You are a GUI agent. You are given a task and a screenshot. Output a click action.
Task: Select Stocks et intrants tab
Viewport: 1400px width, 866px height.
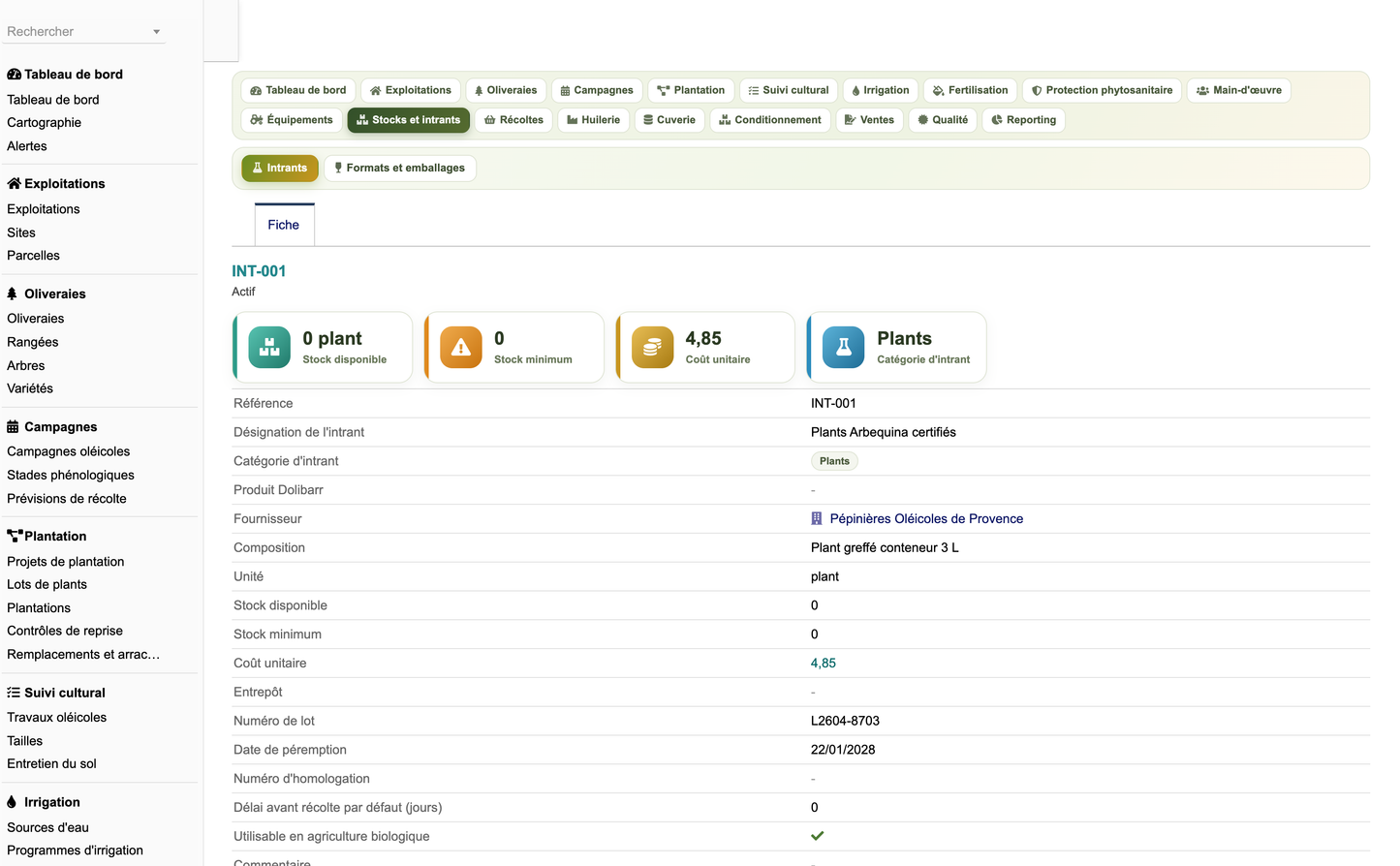(x=409, y=120)
